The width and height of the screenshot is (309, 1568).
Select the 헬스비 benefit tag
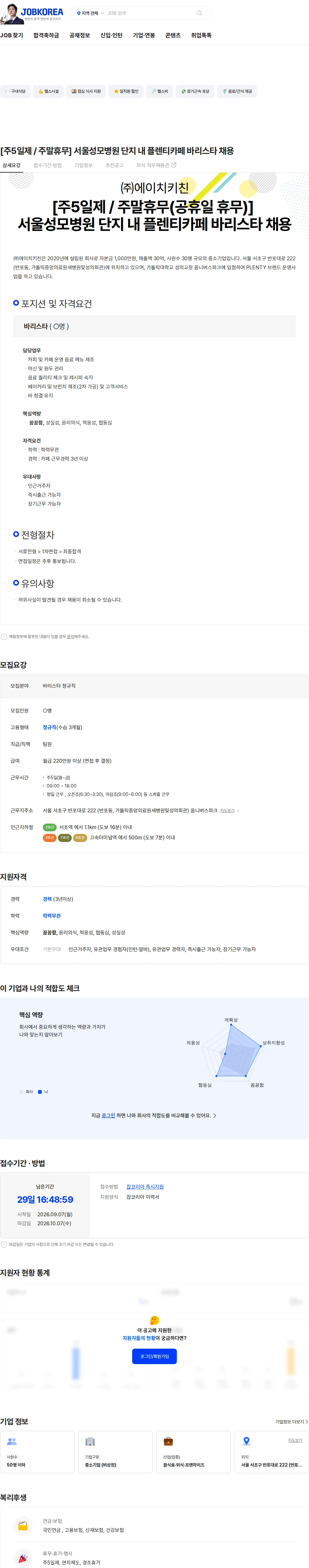(x=159, y=91)
